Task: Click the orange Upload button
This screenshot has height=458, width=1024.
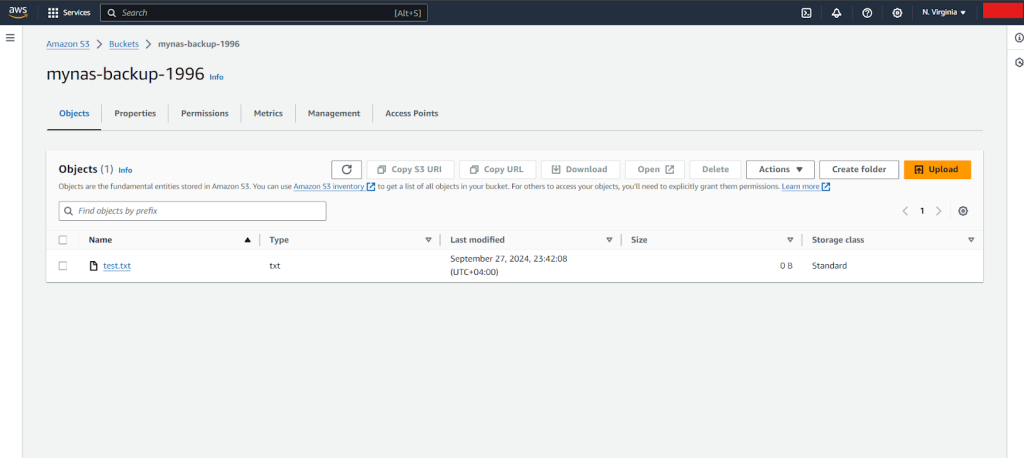Action: tap(937, 170)
